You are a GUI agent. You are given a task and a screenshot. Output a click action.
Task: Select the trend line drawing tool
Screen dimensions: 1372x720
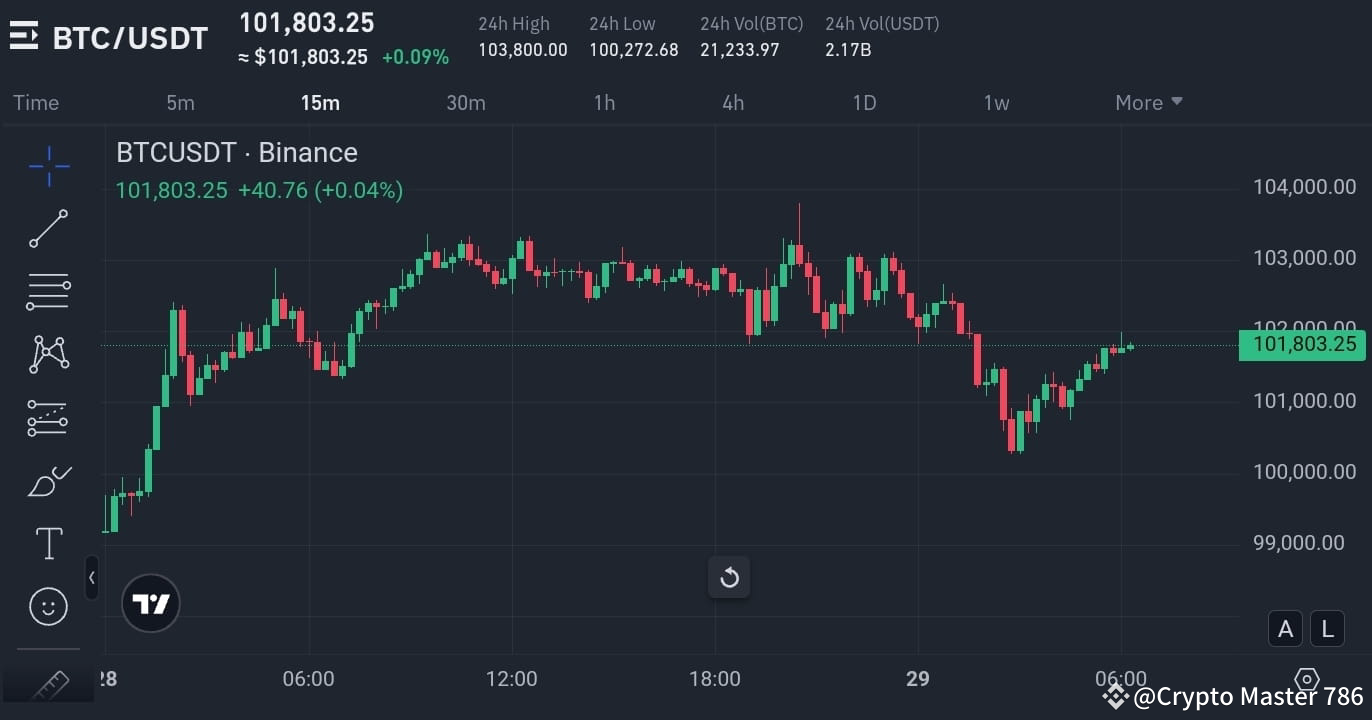pyautogui.click(x=47, y=228)
